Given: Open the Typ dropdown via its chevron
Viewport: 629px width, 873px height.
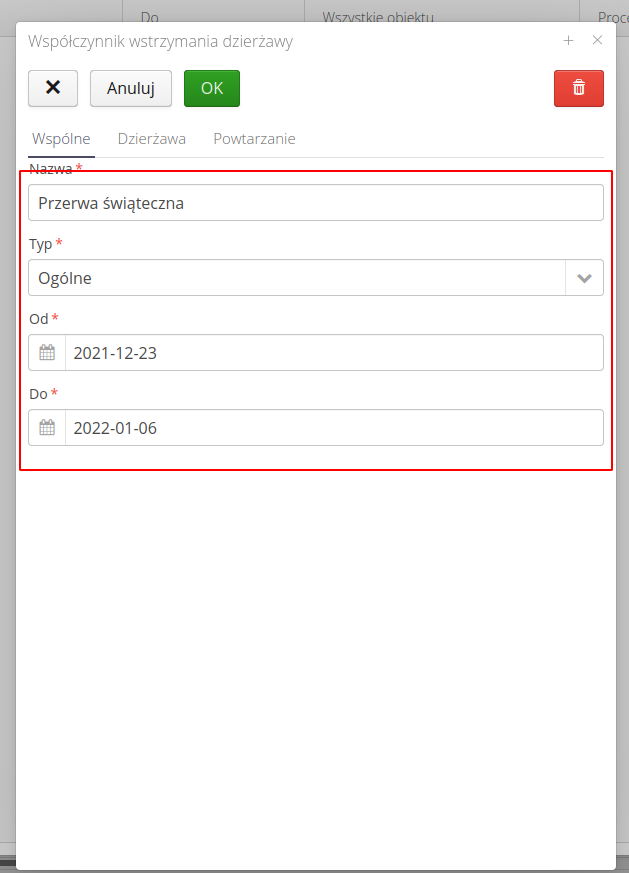Looking at the screenshot, I should (585, 277).
